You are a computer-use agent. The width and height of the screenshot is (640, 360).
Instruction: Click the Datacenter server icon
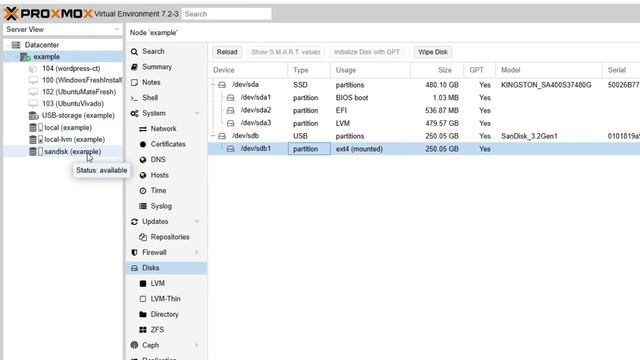16,45
